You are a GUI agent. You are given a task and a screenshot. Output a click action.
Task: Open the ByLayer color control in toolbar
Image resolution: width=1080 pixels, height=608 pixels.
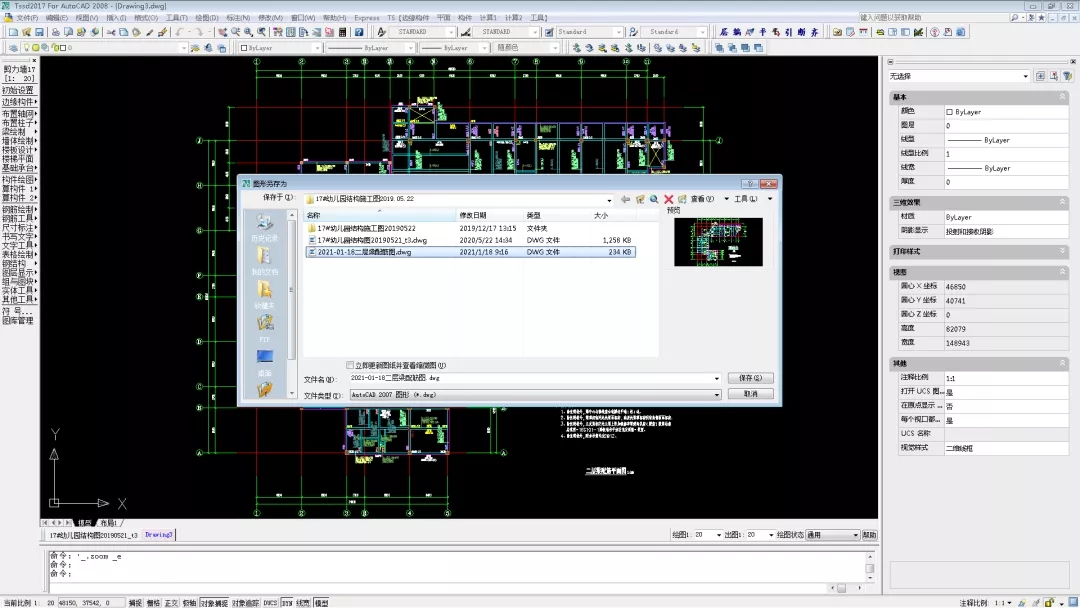(280, 48)
